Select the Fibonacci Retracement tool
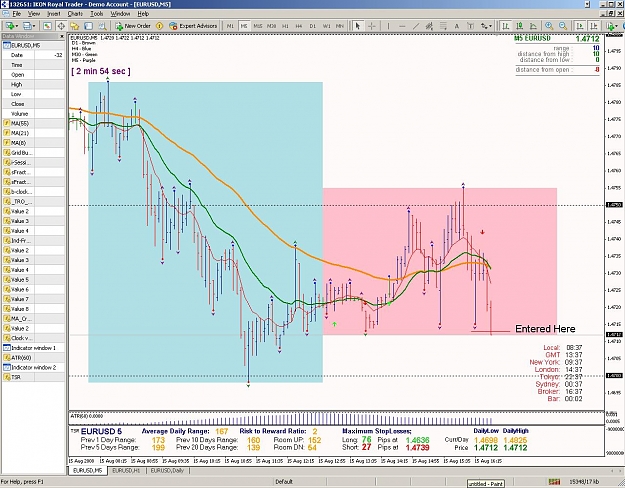Image resolution: width=625 pixels, height=488 pixels. click(443, 26)
